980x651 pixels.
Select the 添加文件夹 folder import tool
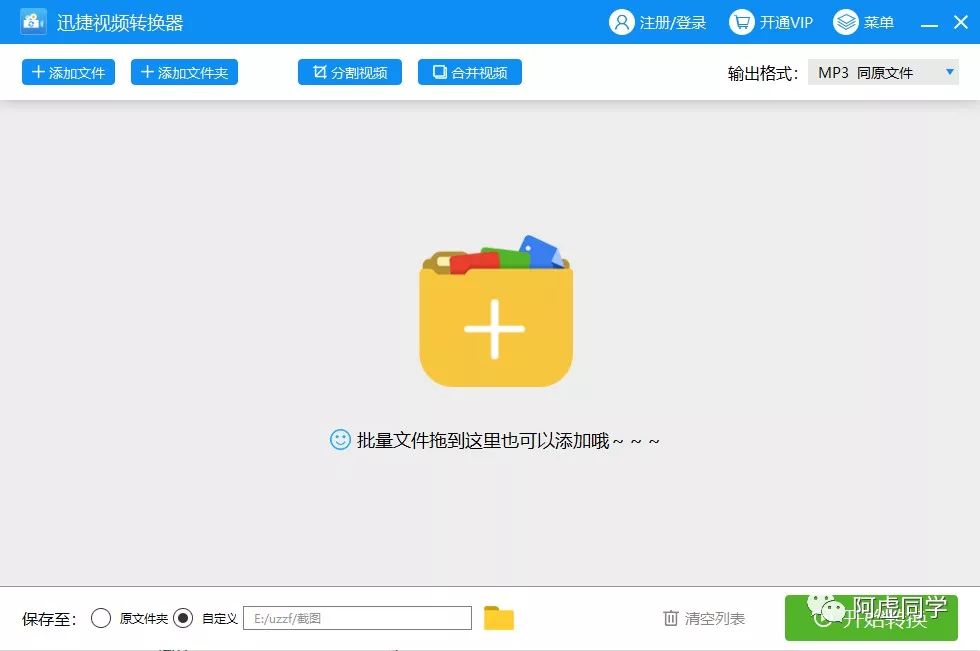coord(184,72)
